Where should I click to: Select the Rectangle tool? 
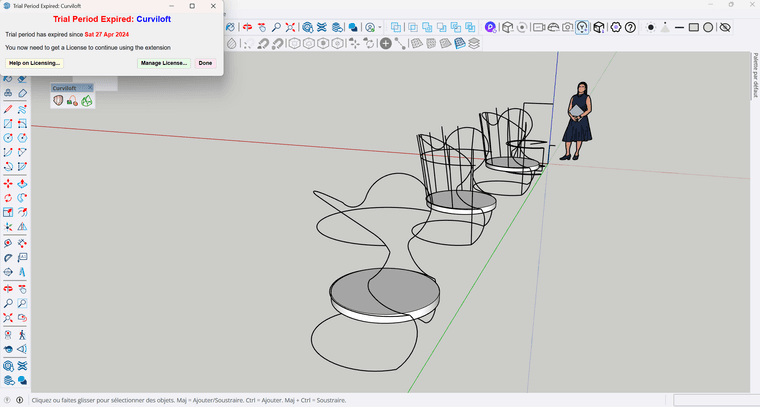(x=8, y=124)
